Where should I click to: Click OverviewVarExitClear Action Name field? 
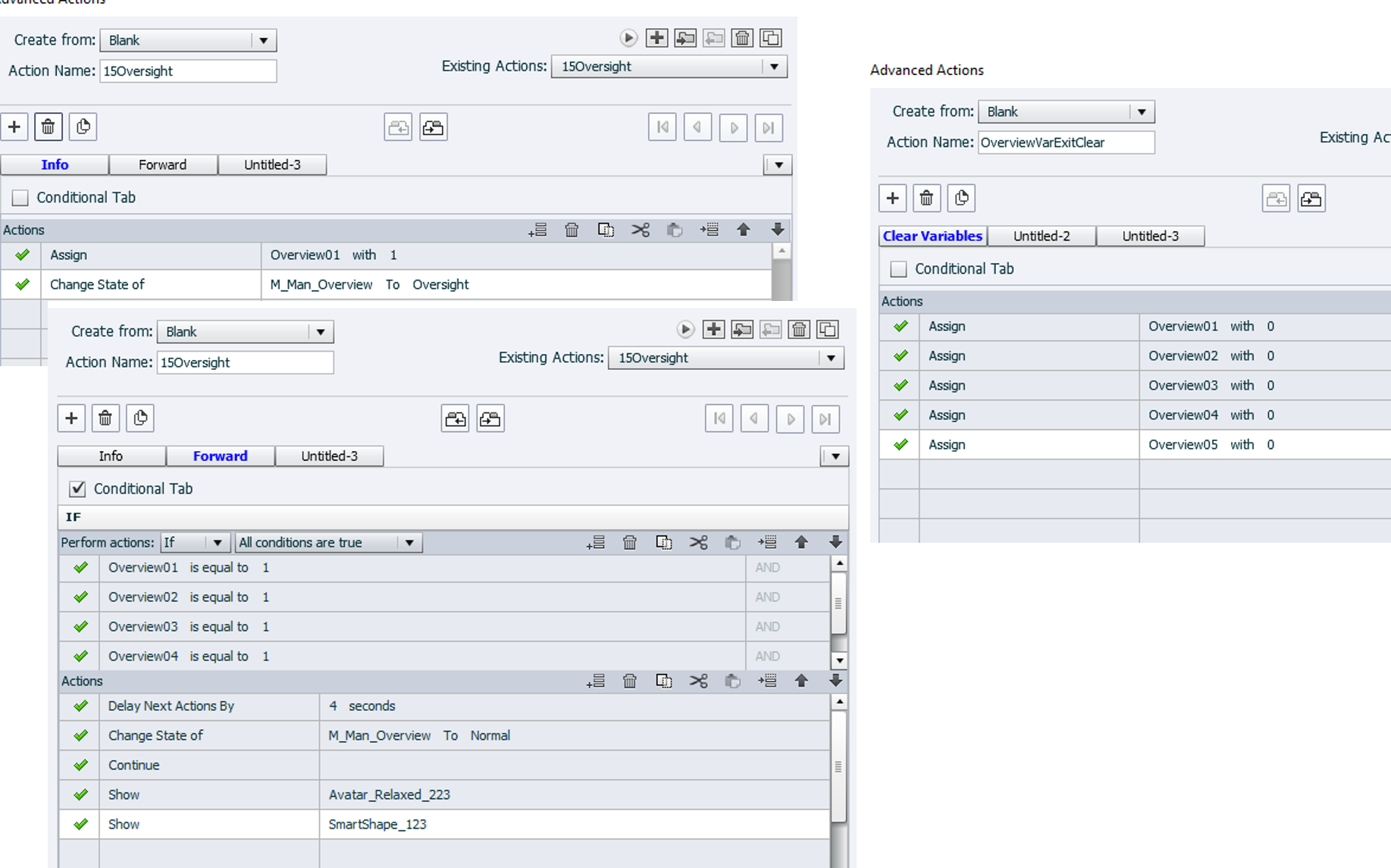(x=1066, y=143)
